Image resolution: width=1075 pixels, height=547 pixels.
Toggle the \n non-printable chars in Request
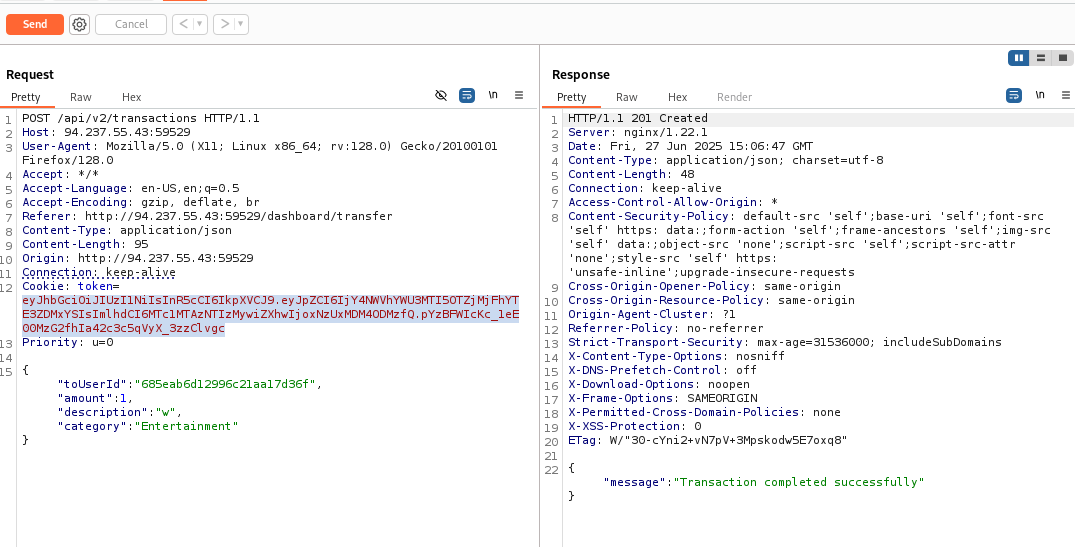tap(493, 96)
